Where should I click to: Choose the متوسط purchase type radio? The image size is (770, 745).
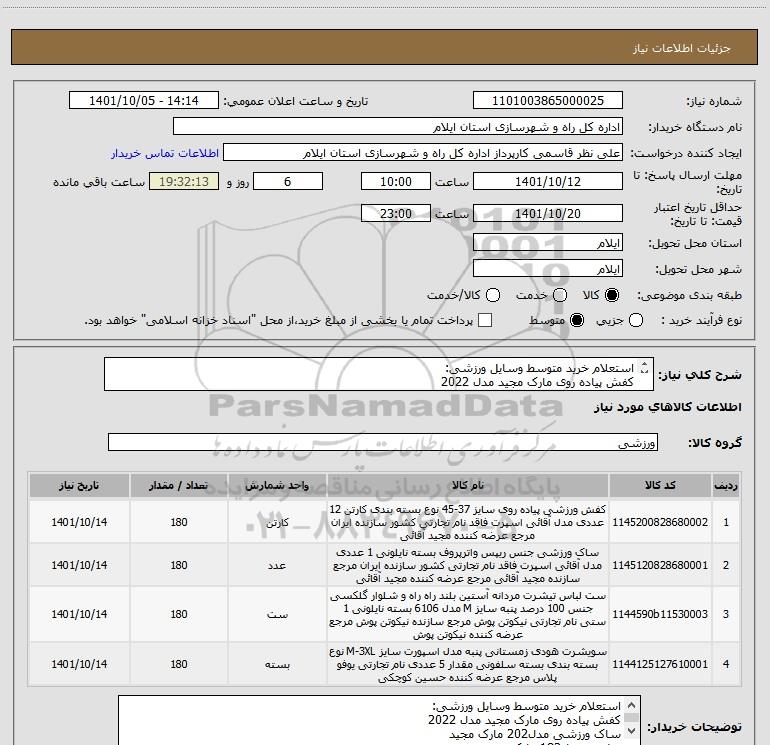click(x=577, y=320)
